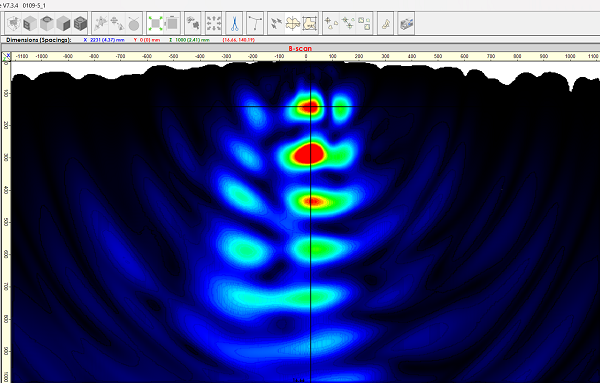Click the multiple arrows selection icon
Screen dimensions: 600x383
click(x=276, y=24)
